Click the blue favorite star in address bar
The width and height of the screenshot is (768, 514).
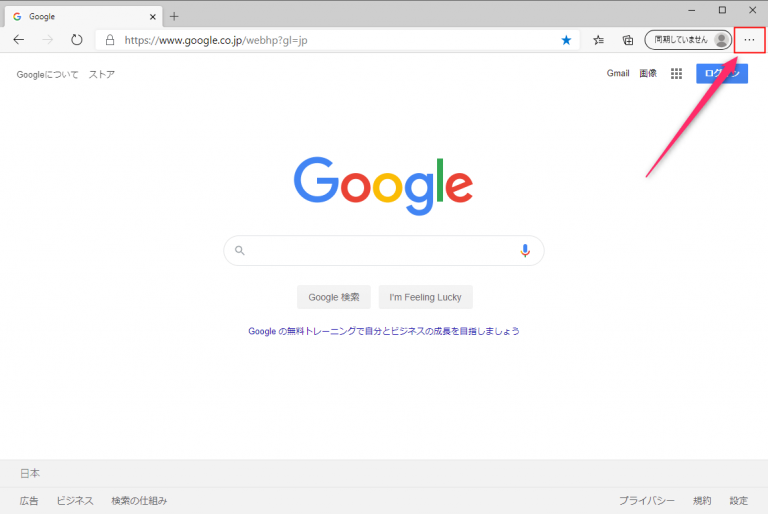(566, 40)
